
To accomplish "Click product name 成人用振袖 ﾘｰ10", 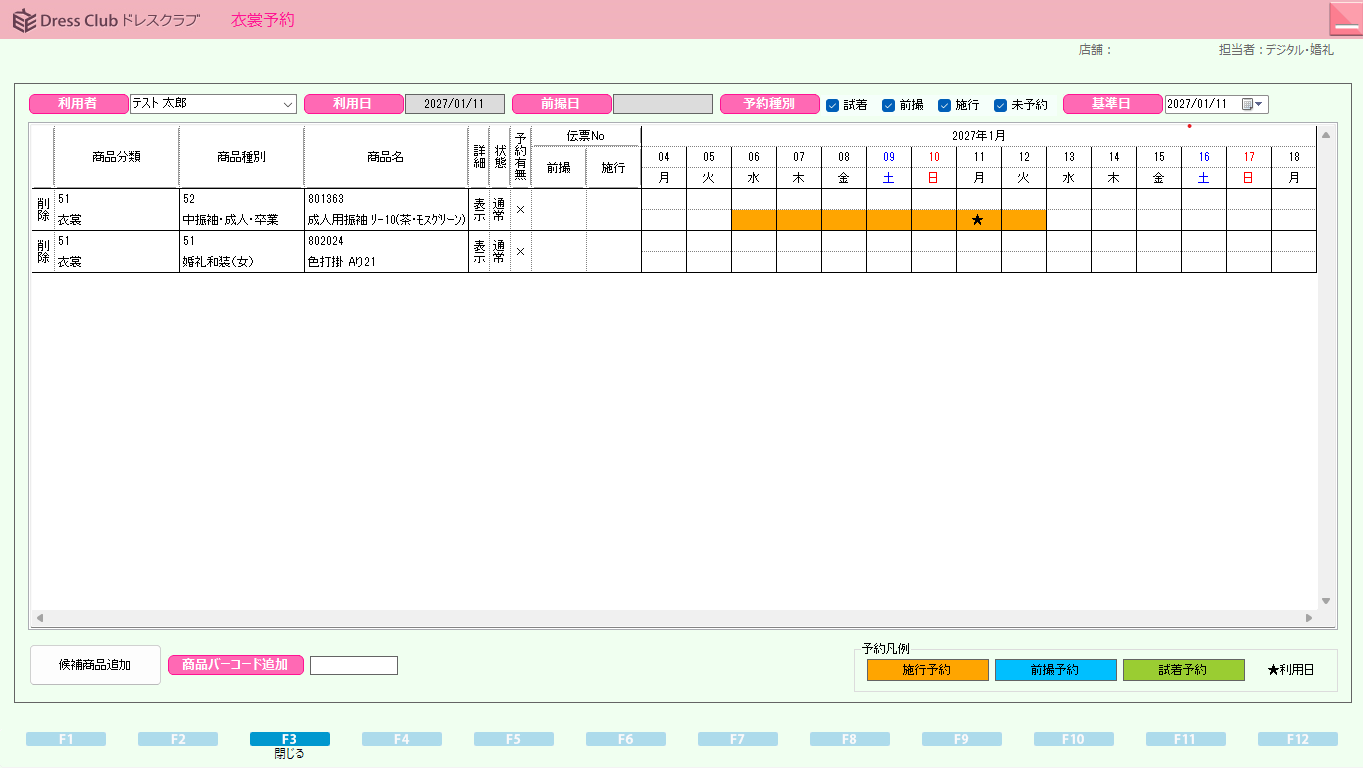I will (x=386, y=220).
